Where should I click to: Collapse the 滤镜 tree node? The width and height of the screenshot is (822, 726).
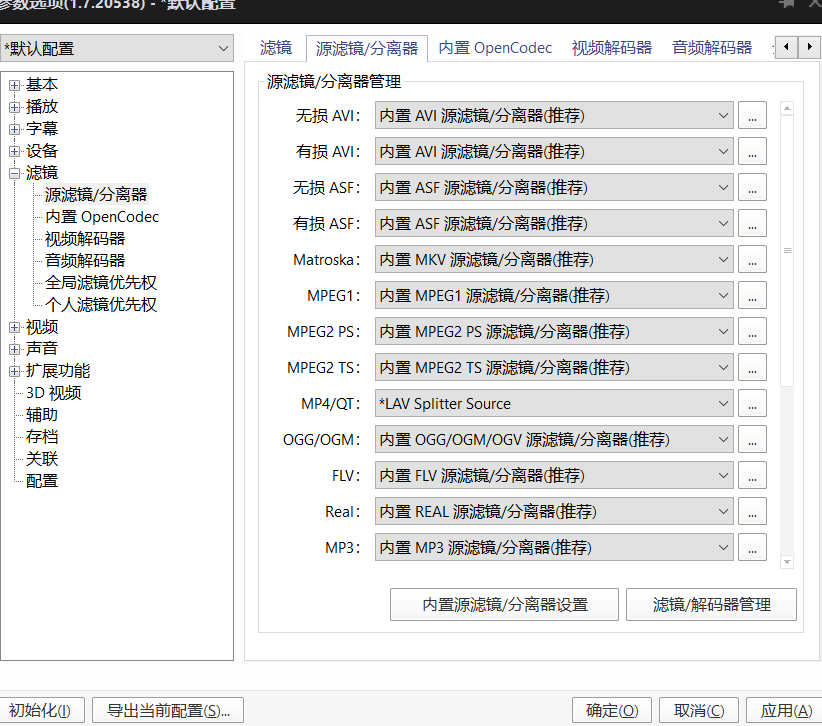pyautogui.click(x=15, y=173)
